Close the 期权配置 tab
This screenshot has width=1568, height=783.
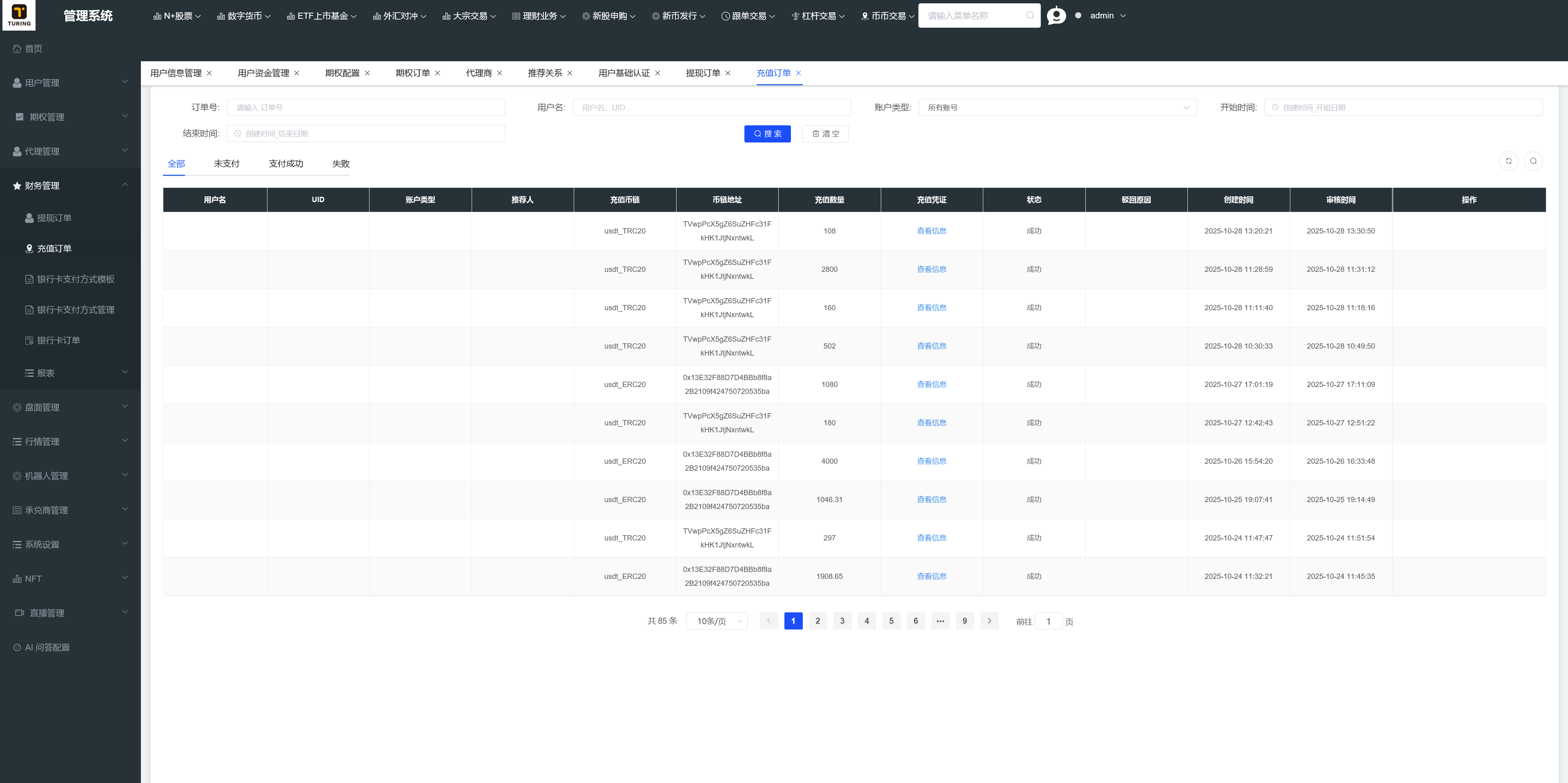[x=367, y=73]
